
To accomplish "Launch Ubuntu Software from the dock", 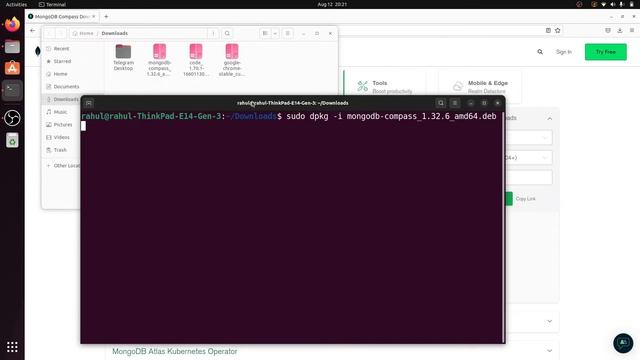I will pos(12,68).
